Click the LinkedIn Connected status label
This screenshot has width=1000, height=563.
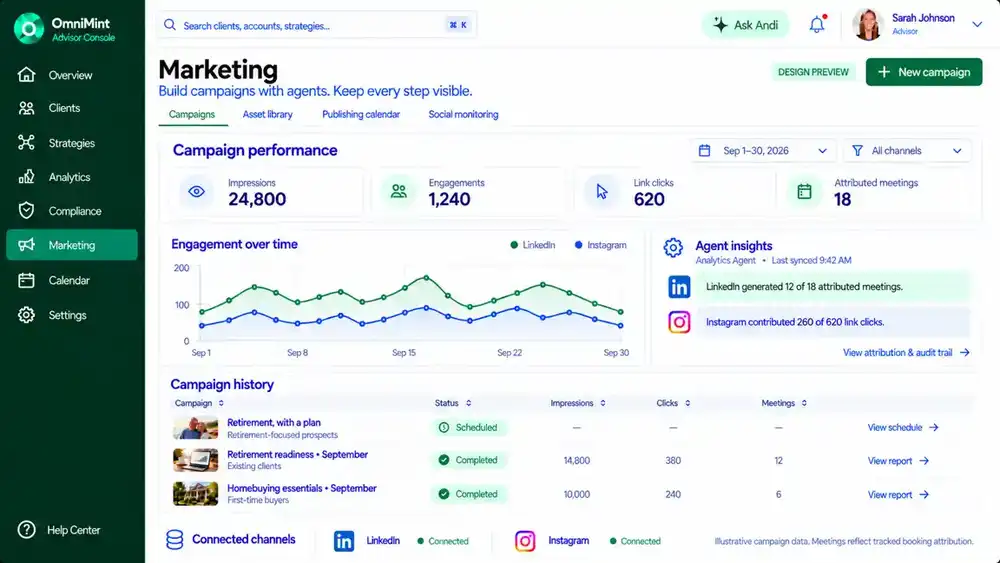tap(443, 541)
